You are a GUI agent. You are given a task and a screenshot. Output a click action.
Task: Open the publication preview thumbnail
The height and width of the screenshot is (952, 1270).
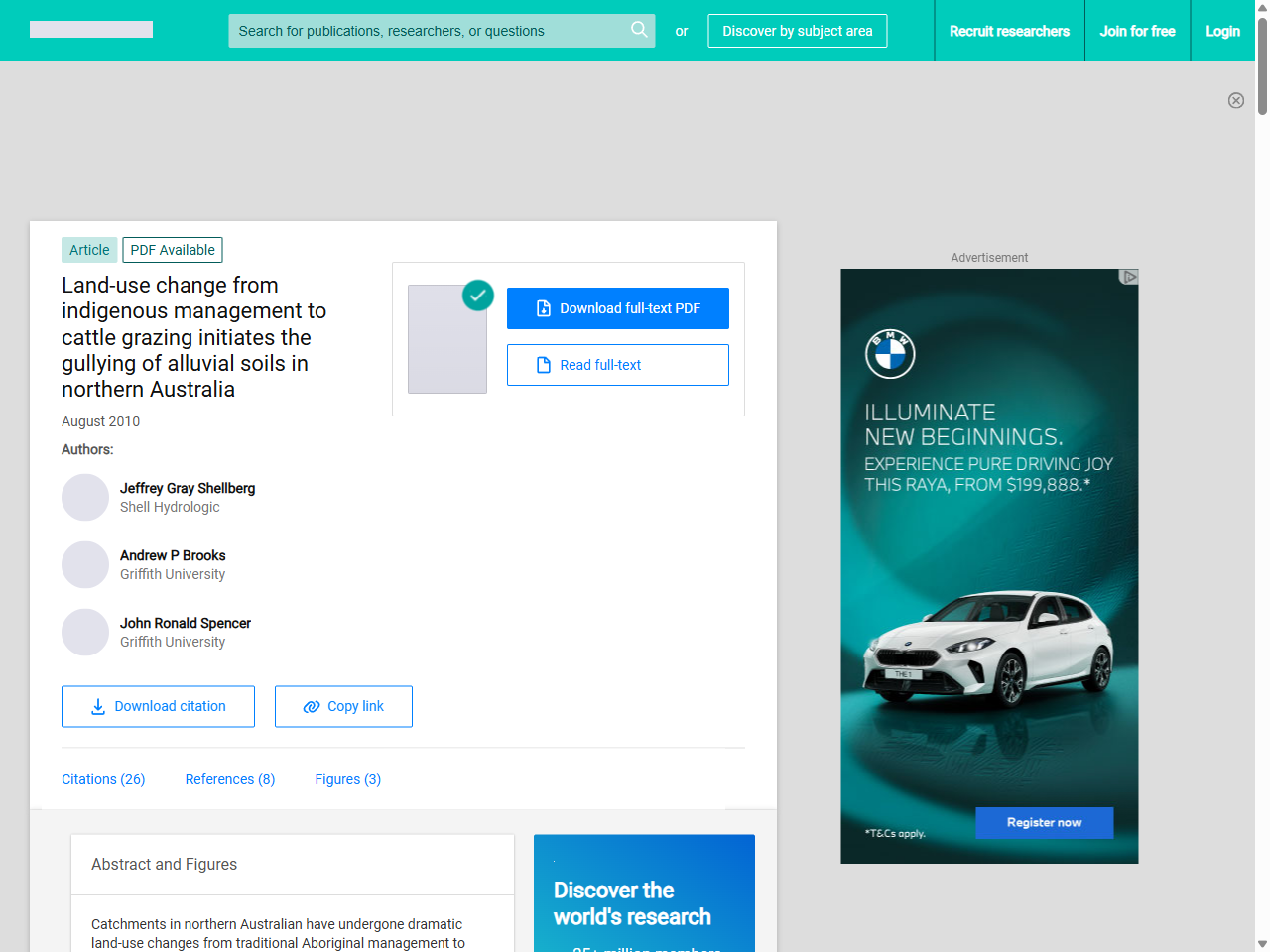[447, 339]
